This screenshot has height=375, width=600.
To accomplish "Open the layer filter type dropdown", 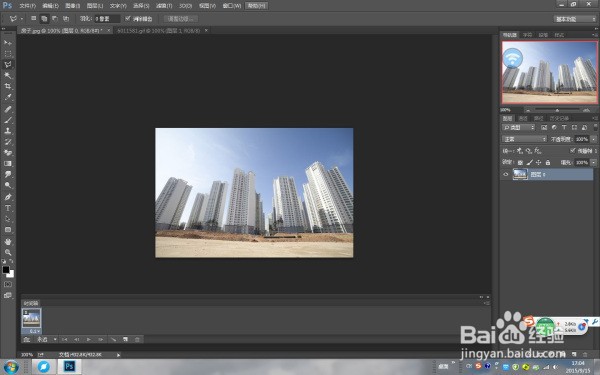I will 518,127.
